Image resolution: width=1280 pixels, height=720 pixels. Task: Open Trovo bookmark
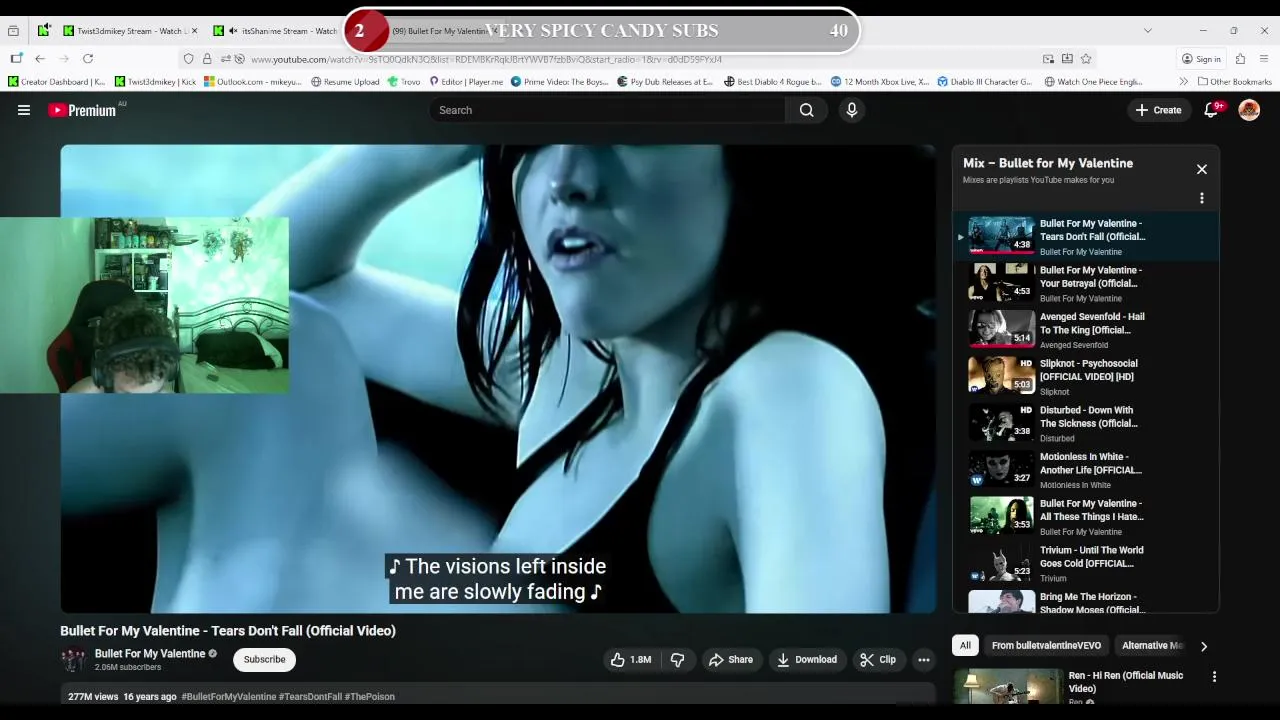point(404,82)
